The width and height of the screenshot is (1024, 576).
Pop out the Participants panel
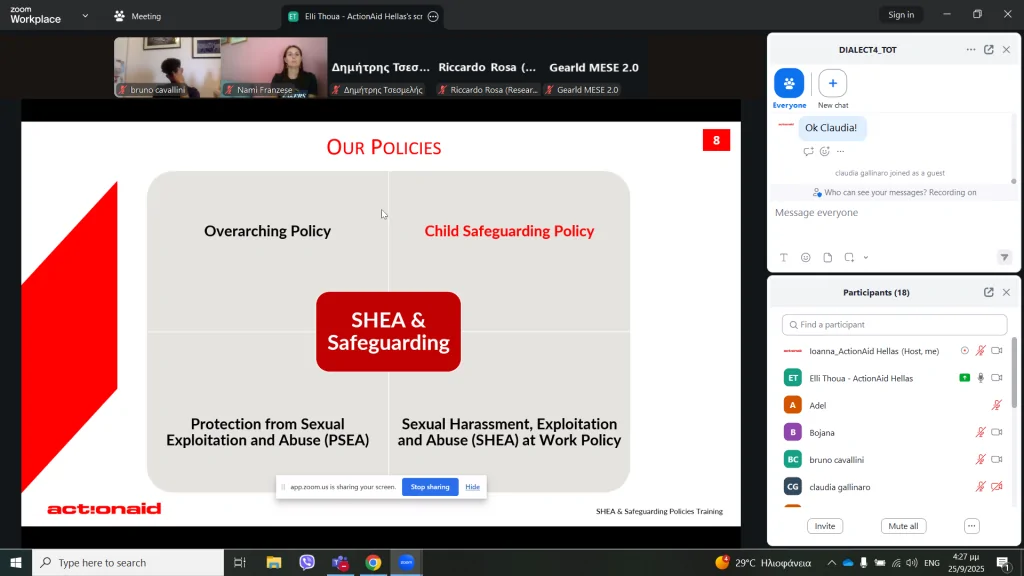989,293
